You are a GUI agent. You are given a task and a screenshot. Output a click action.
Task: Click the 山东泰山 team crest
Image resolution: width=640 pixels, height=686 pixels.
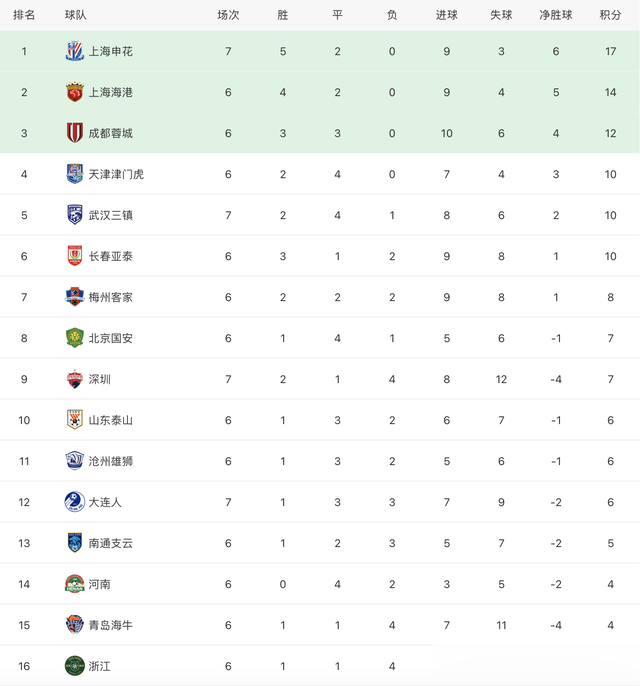coord(74,420)
